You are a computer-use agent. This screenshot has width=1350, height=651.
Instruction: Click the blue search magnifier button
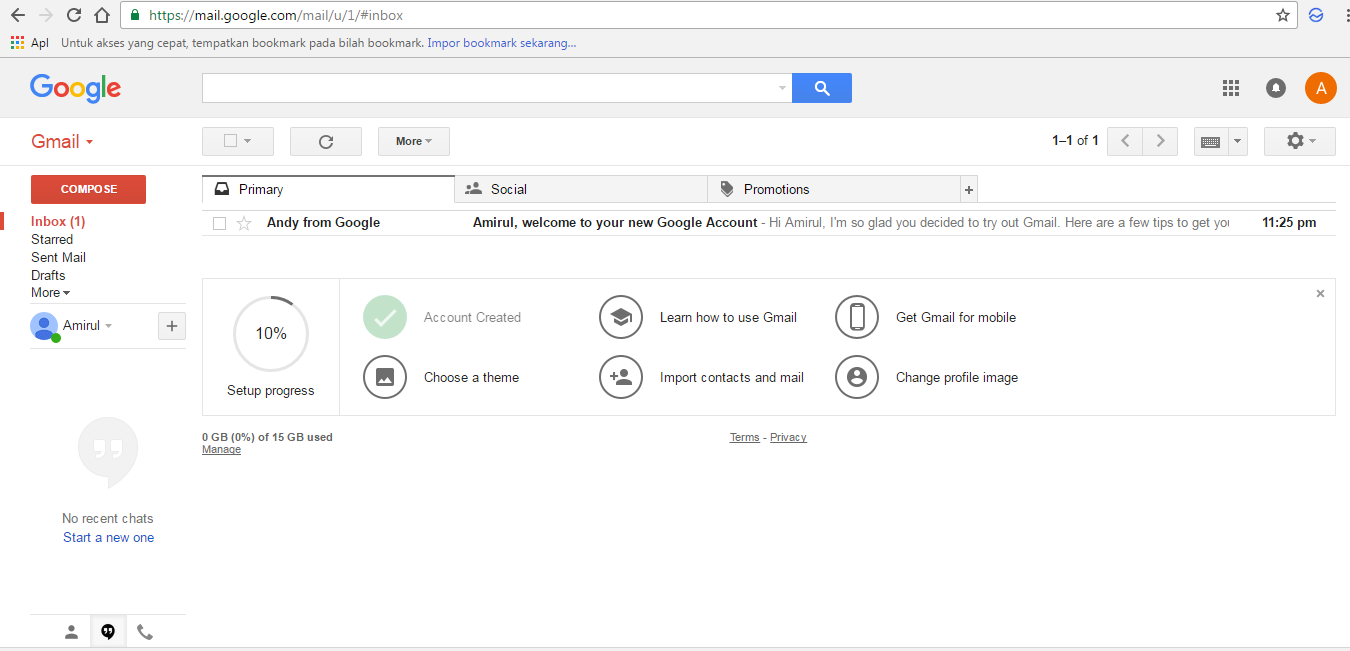pyautogui.click(x=822, y=88)
